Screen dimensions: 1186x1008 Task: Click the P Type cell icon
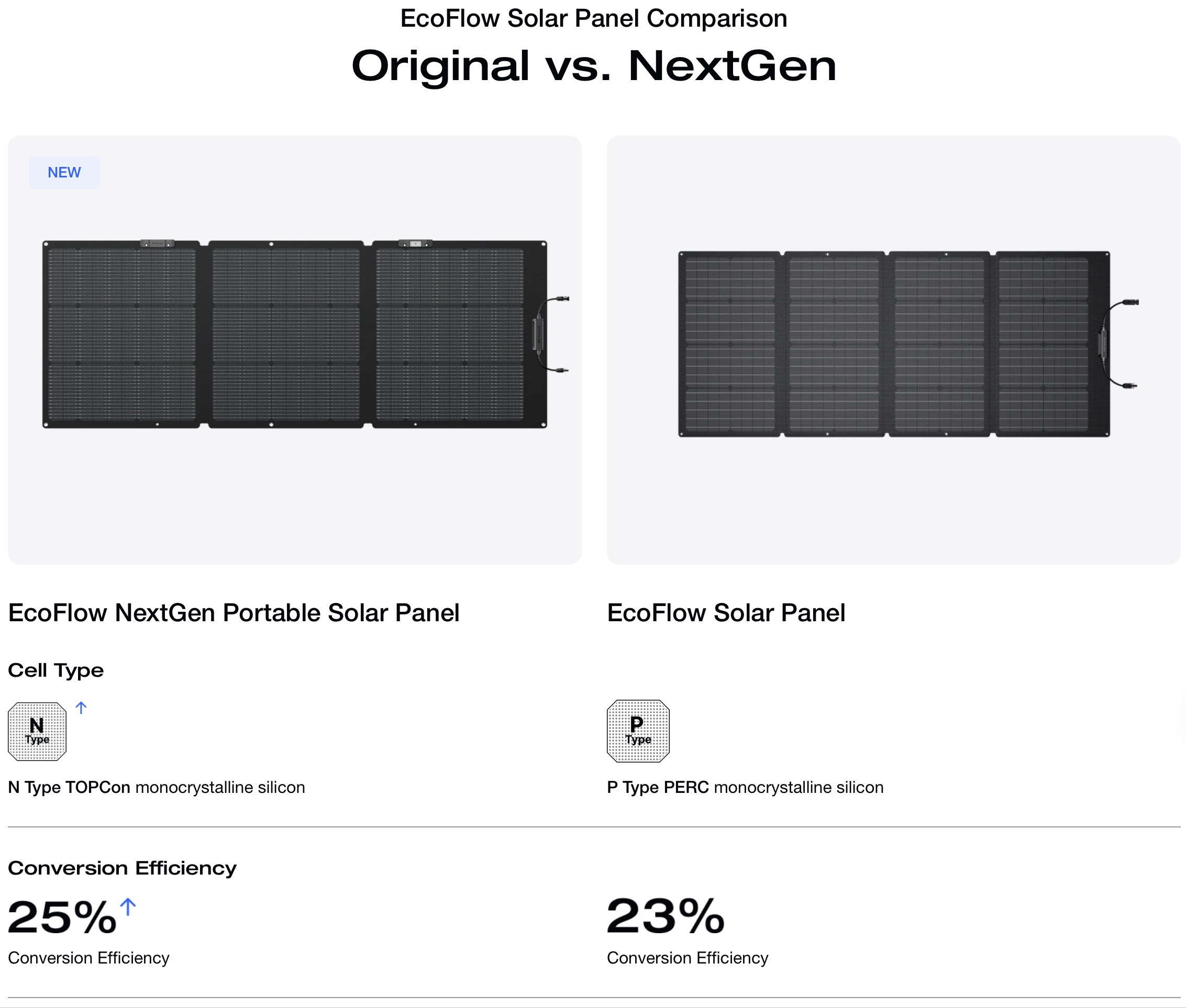point(638,731)
